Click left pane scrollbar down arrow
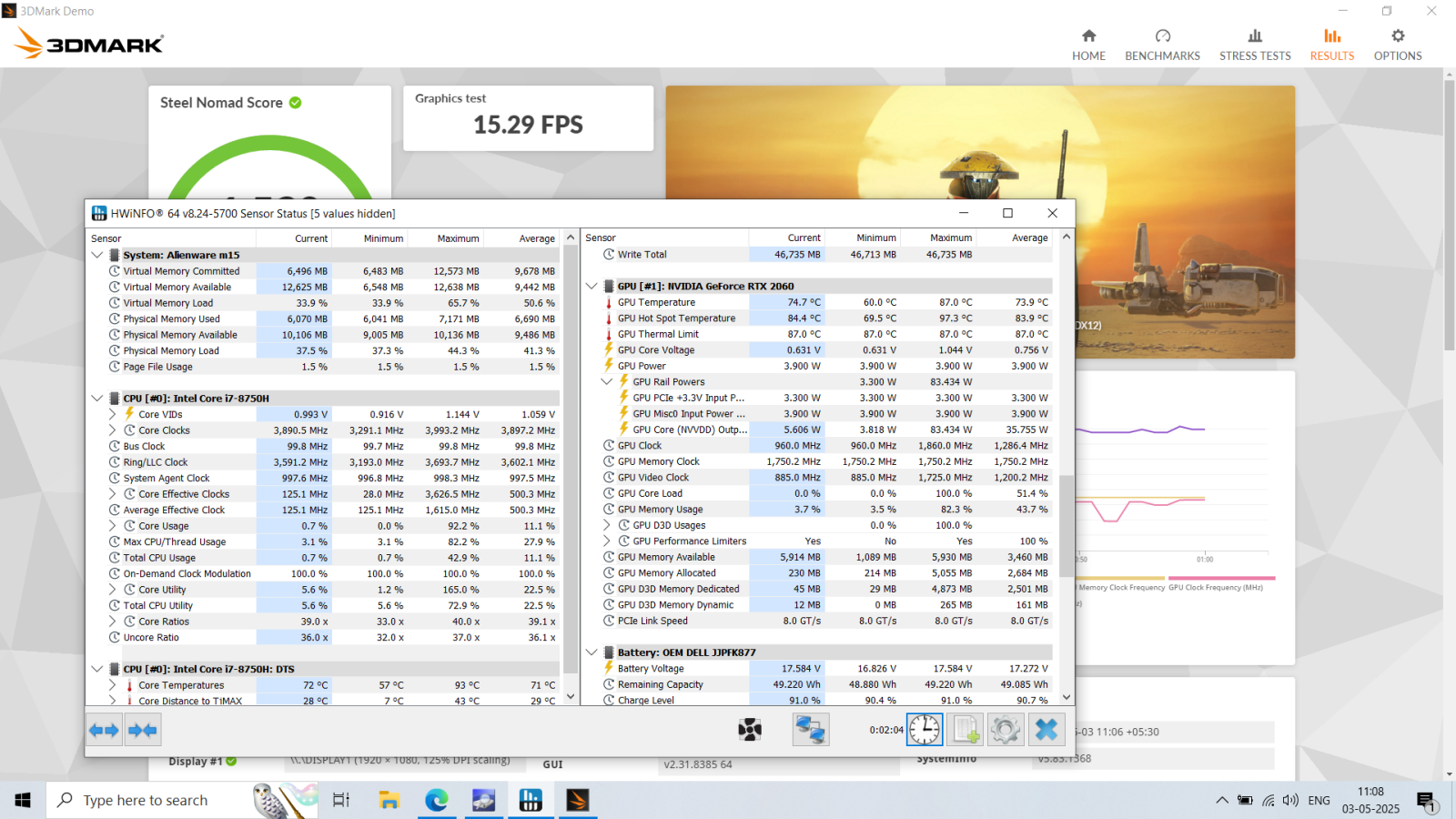Image resolution: width=1456 pixels, height=819 pixels. coord(571,696)
